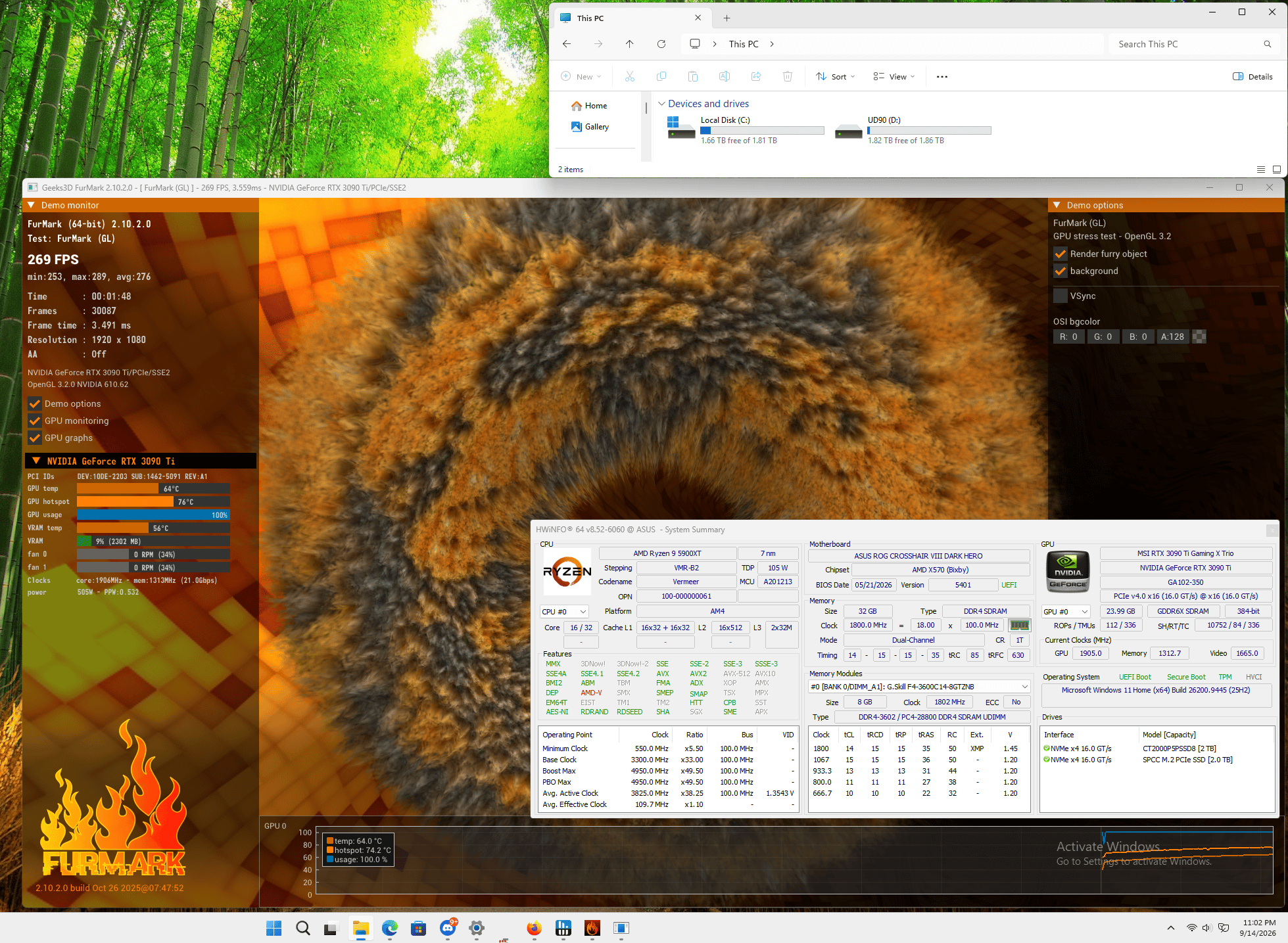This screenshot has height=943, width=1288.
Task: Open Microsoft Edge from the taskbar
Action: (390, 928)
